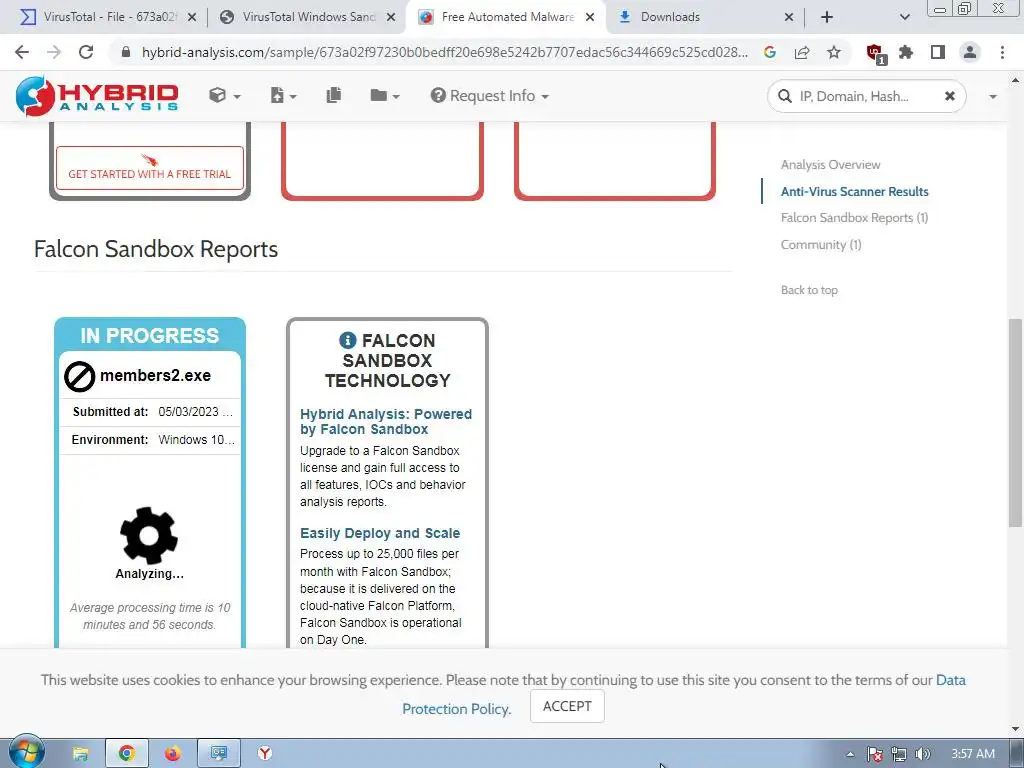Jump to Community (1) section

pos(821,244)
